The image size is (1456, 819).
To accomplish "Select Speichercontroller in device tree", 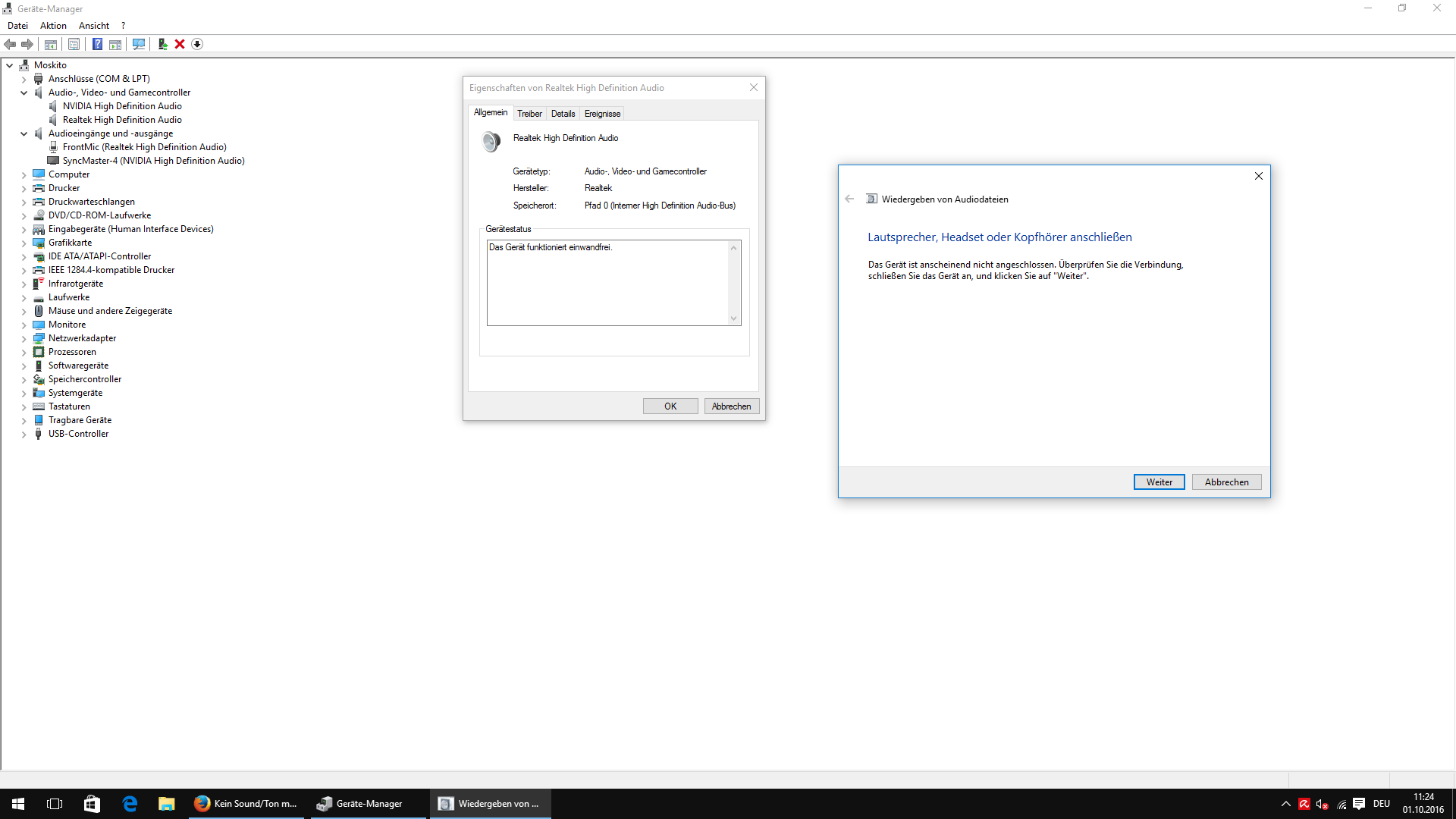I will tap(85, 379).
